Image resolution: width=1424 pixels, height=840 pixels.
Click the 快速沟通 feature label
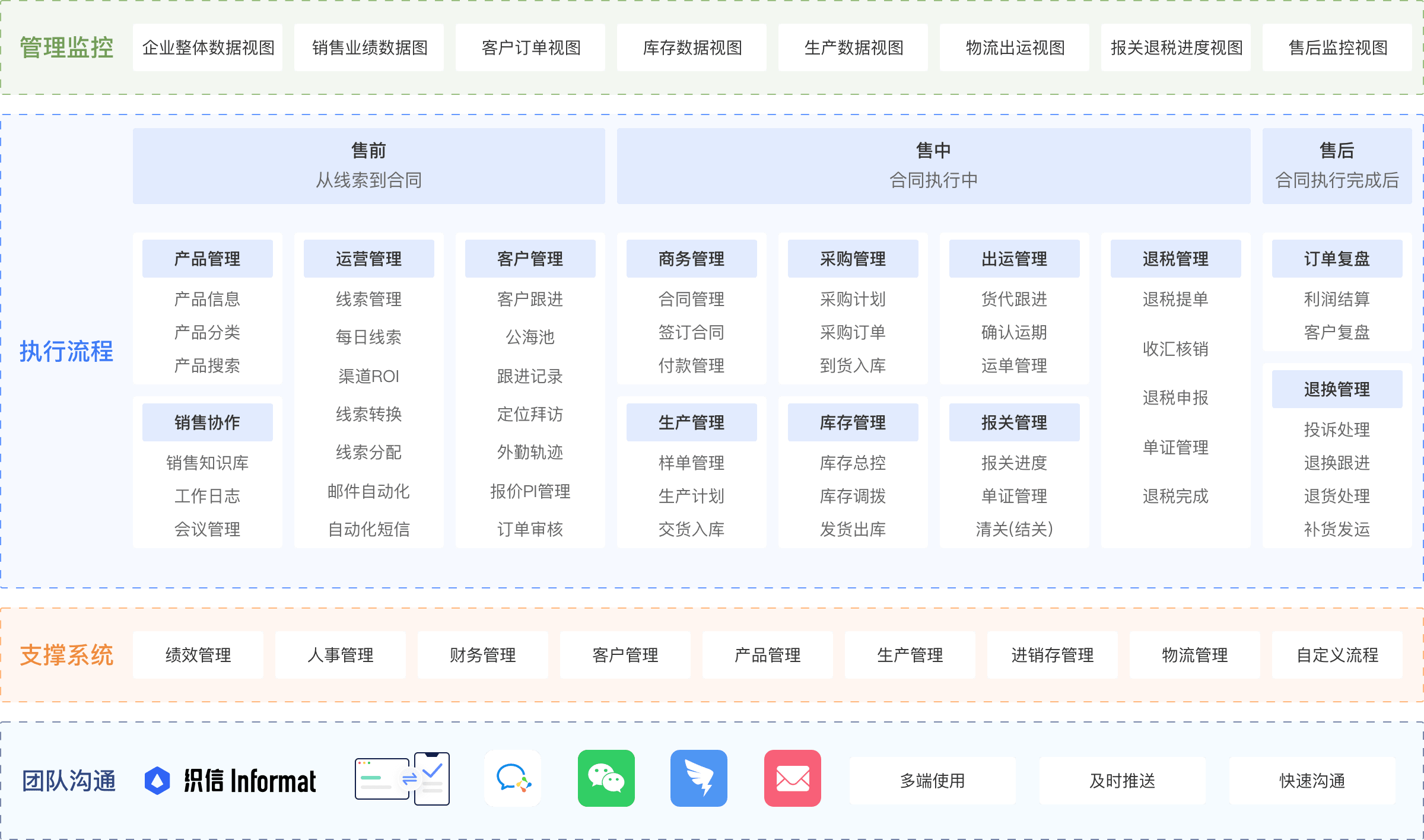(1312, 781)
